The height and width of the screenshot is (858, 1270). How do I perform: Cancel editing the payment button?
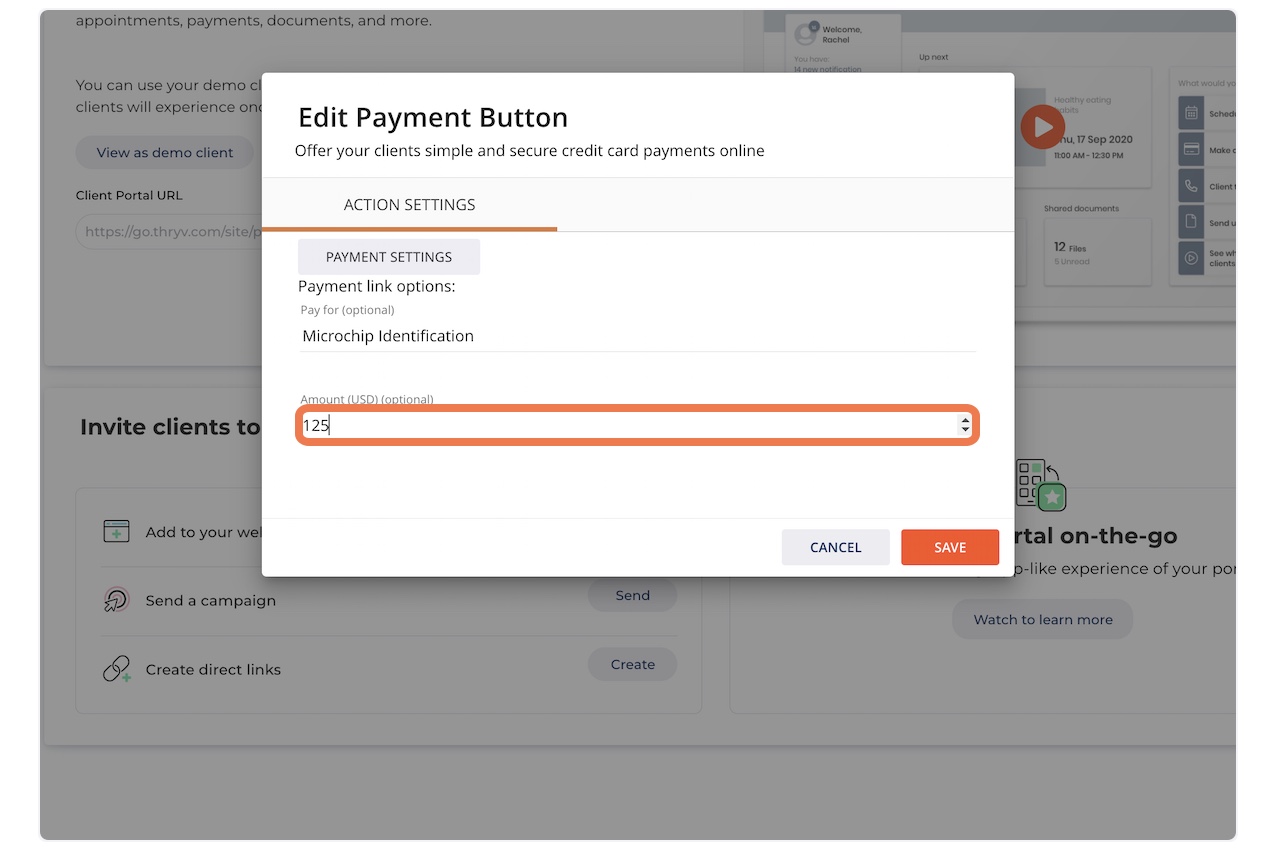pyautogui.click(x=836, y=547)
